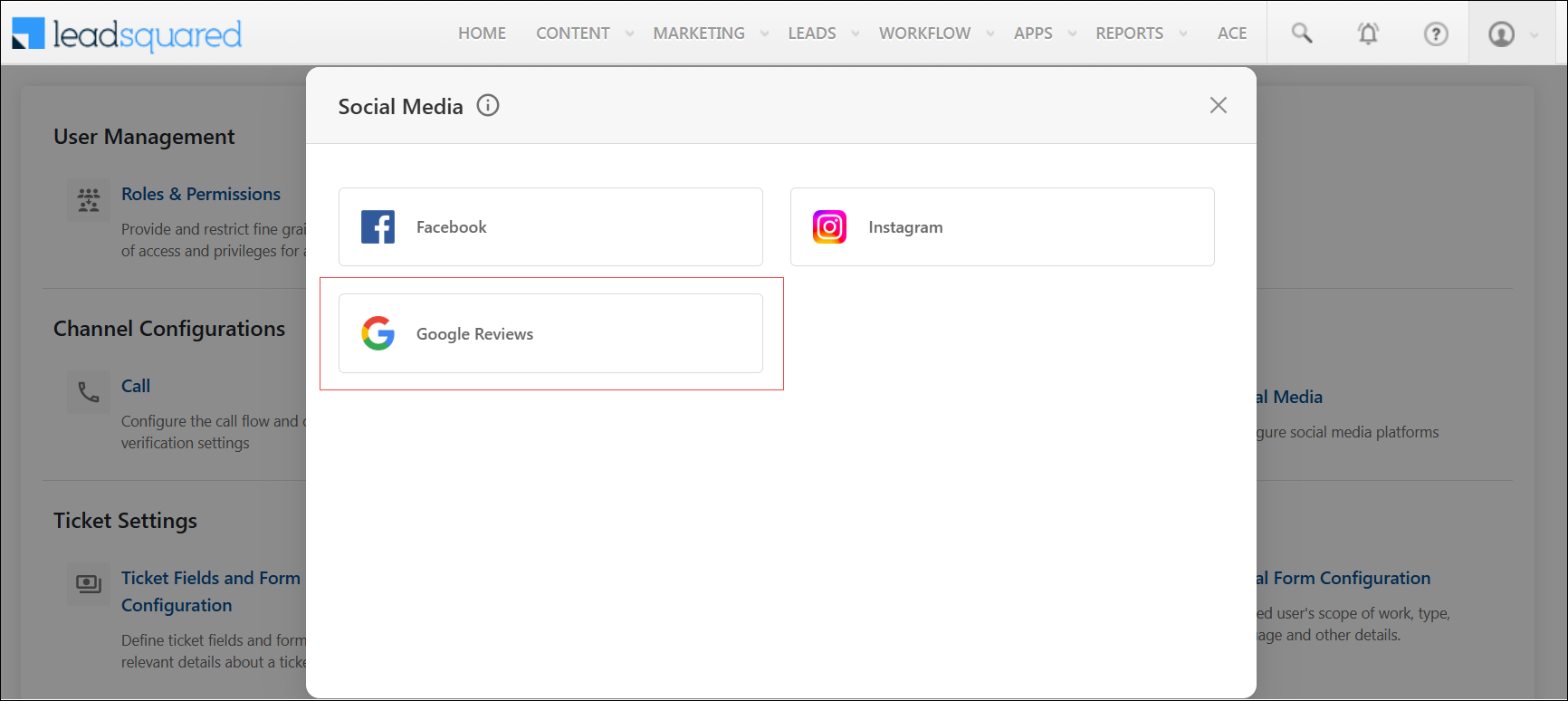Open the notifications bell icon

(x=1368, y=34)
